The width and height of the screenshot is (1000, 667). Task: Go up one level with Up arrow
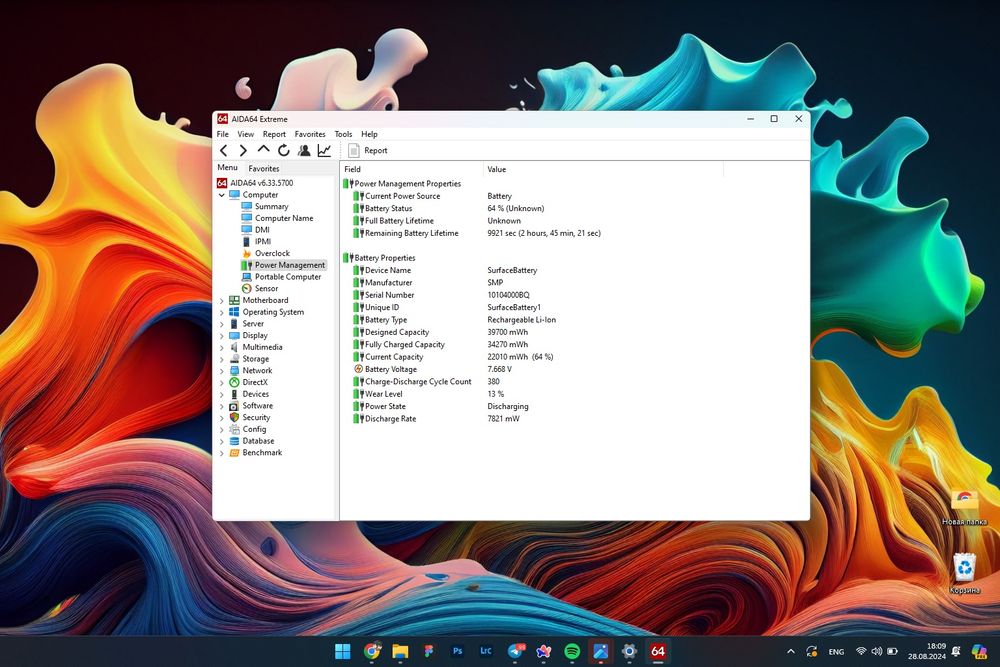click(264, 150)
